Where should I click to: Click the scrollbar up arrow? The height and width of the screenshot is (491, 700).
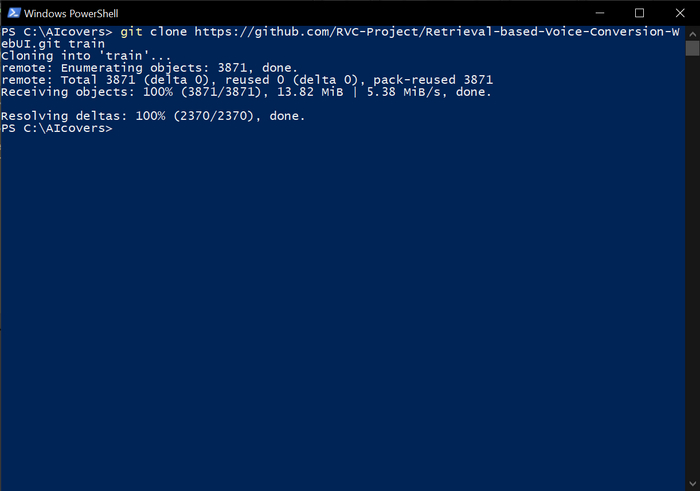tap(691, 33)
